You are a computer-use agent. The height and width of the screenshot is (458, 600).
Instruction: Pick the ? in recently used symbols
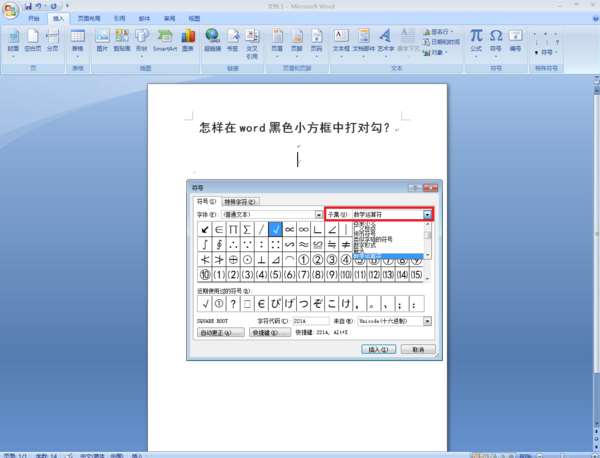point(233,304)
